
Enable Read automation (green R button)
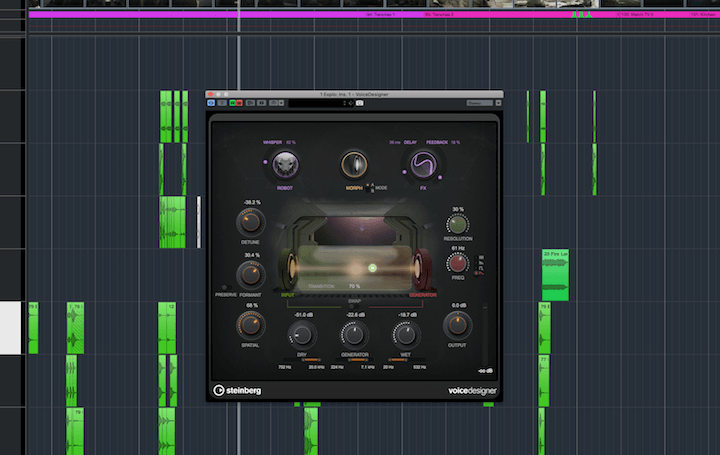233,103
